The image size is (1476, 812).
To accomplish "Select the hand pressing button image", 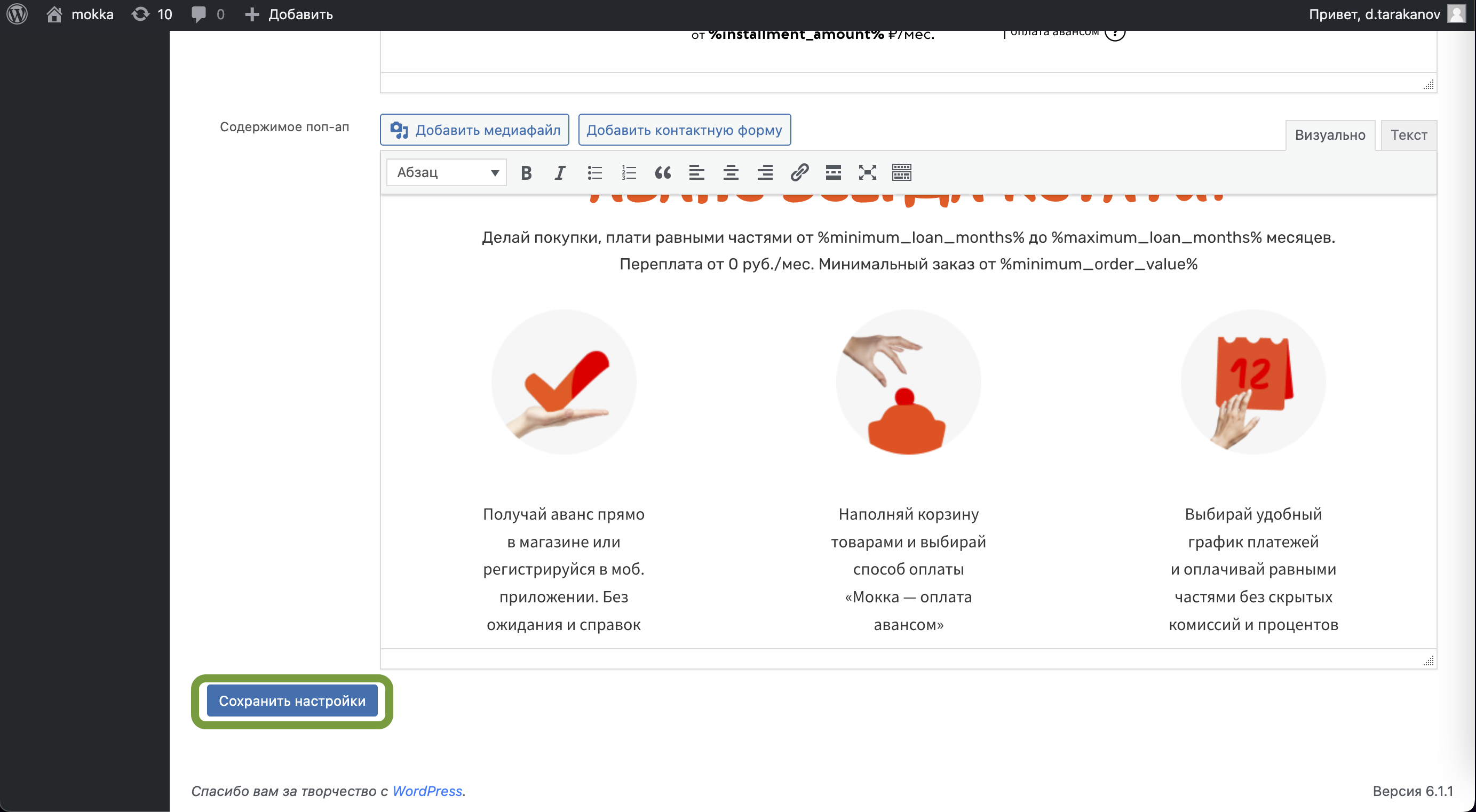I will [x=908, y=382].
